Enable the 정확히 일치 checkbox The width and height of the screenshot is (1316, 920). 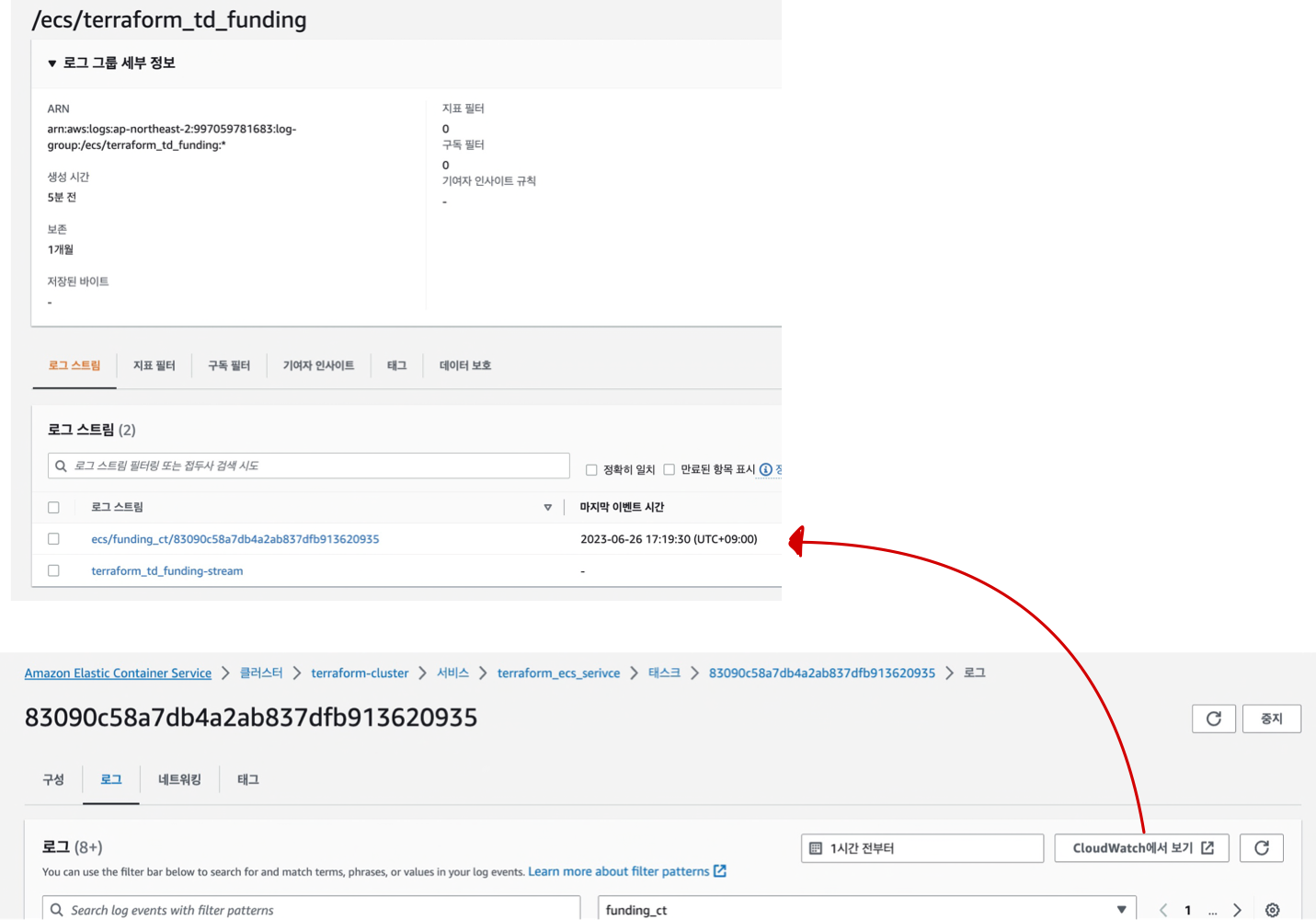coord(591,470)
